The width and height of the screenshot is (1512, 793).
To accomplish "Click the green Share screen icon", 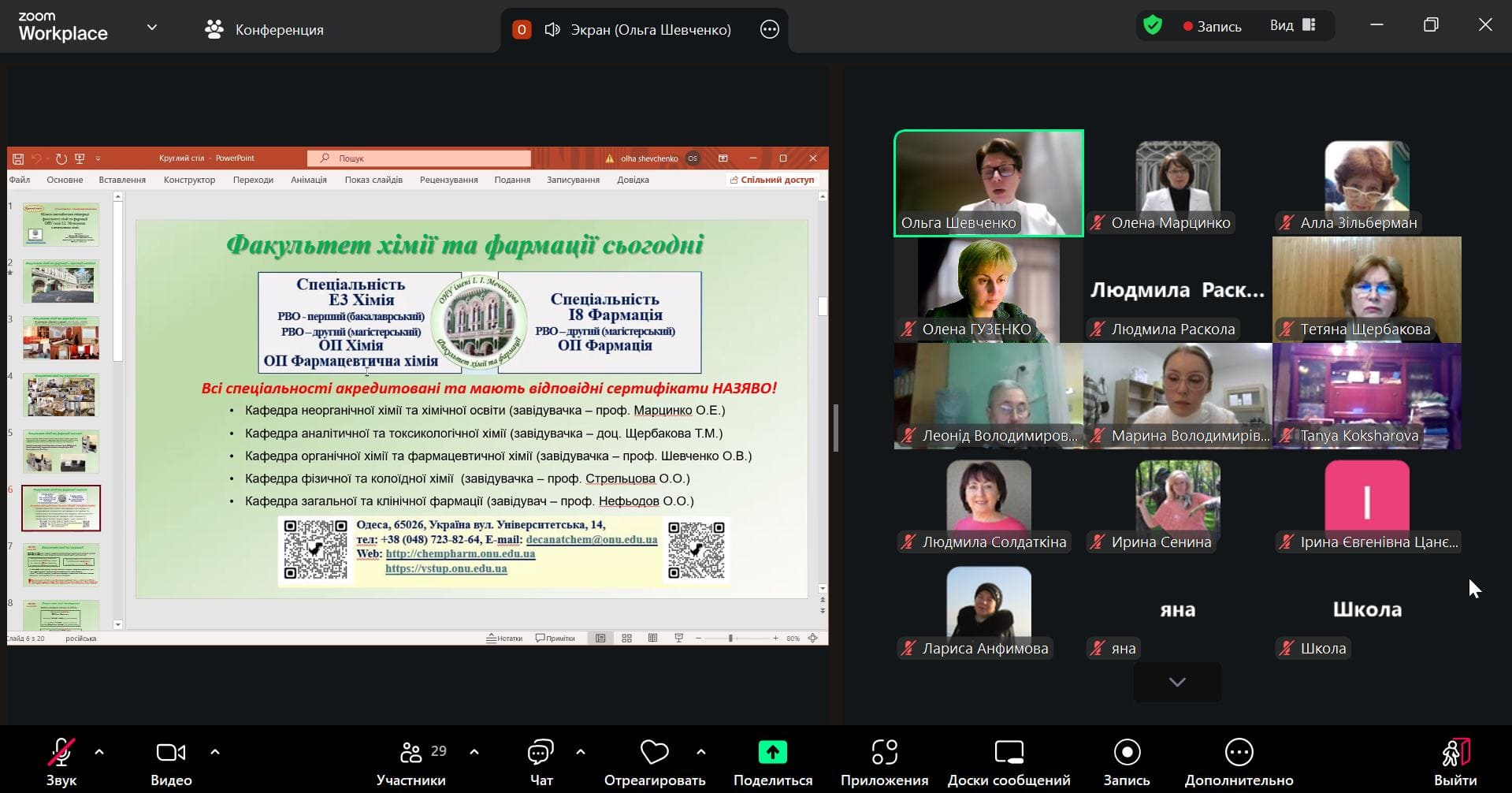I will tap(772, 753).
